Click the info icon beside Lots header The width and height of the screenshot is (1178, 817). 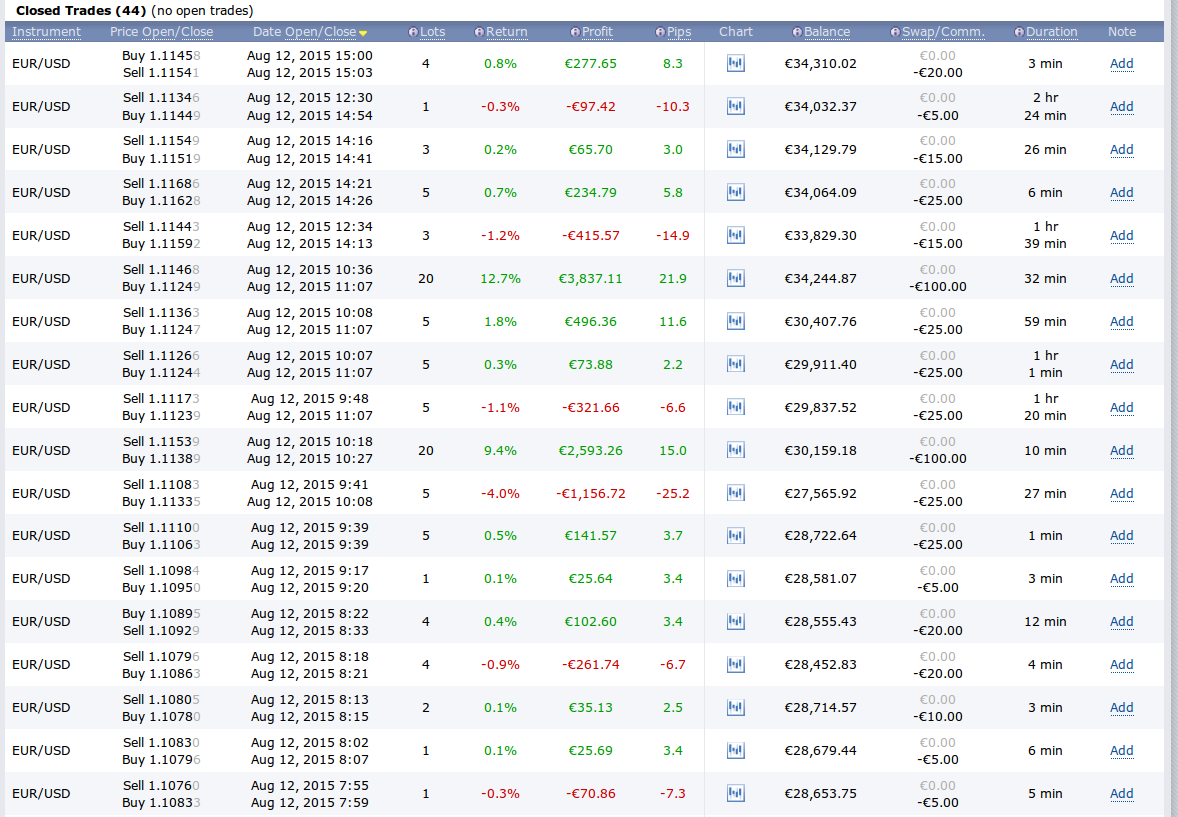414,32
